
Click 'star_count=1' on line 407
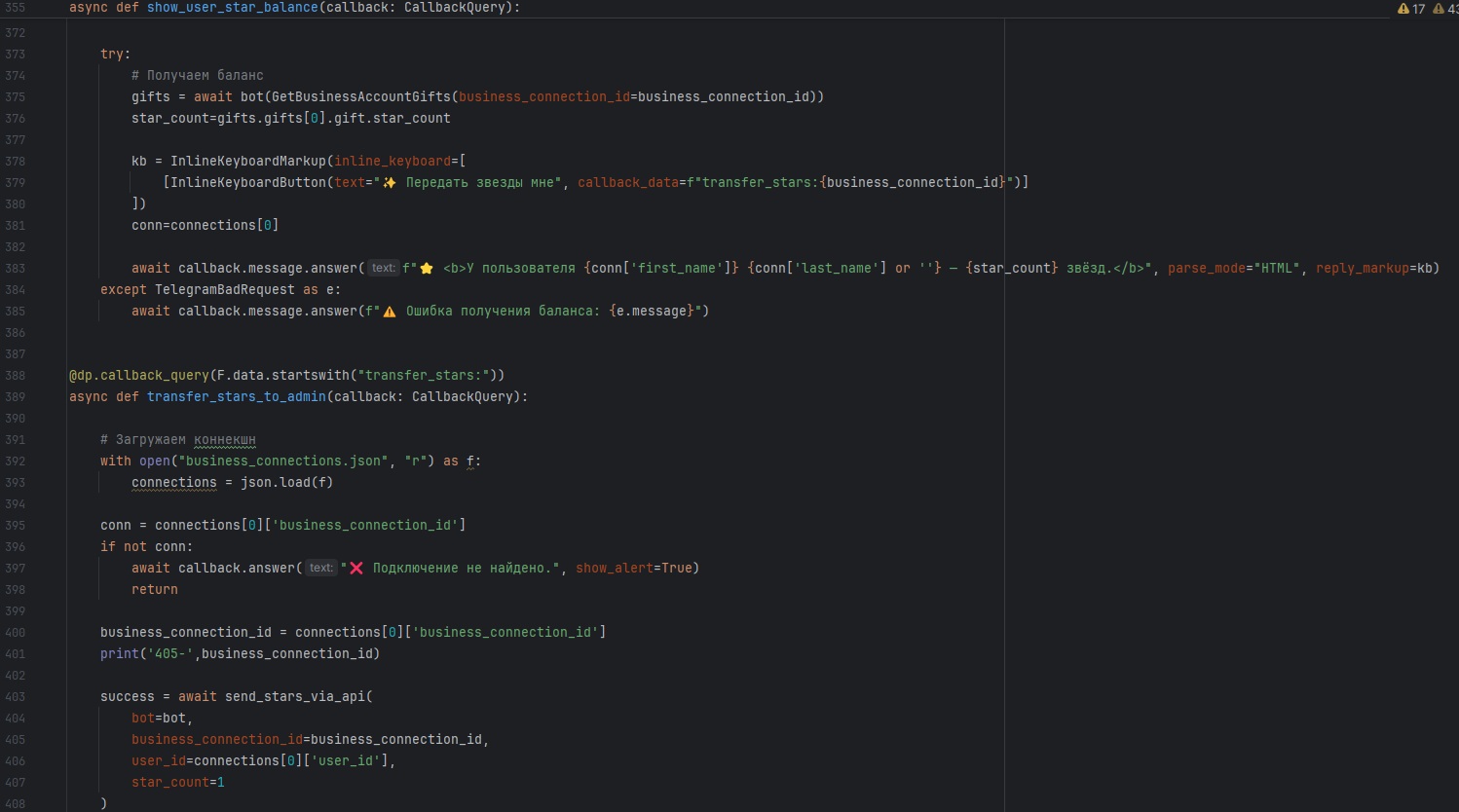pos(178,782)
